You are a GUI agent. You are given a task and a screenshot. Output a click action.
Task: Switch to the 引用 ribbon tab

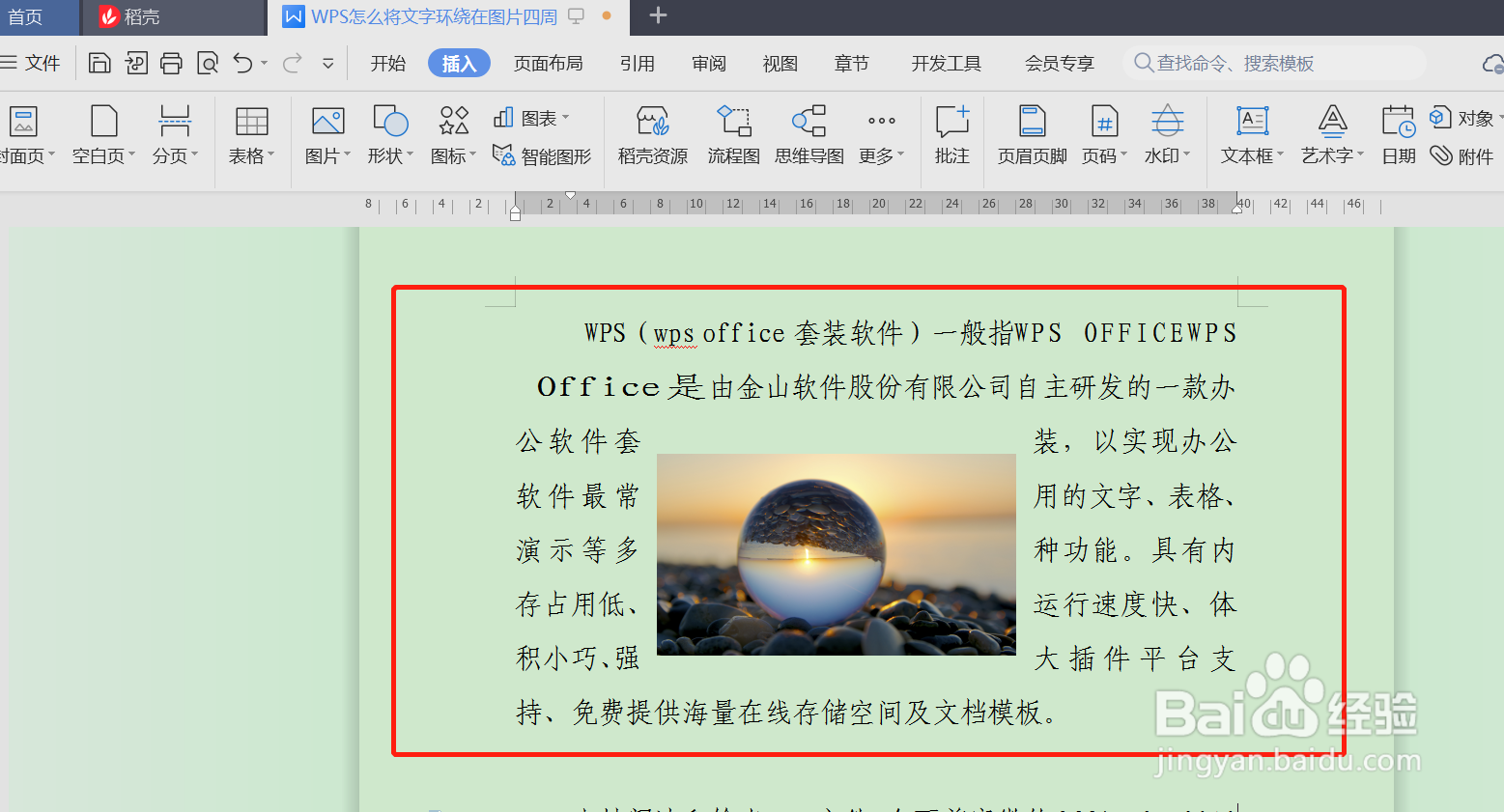click(638, 64)
